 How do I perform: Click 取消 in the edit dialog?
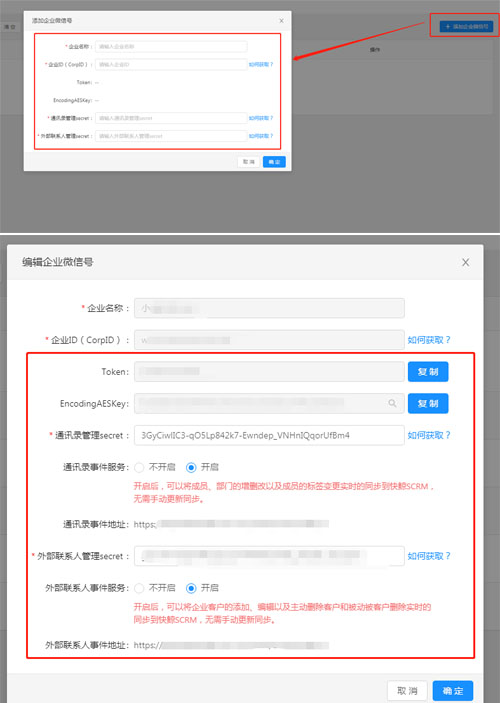[407, 690]
